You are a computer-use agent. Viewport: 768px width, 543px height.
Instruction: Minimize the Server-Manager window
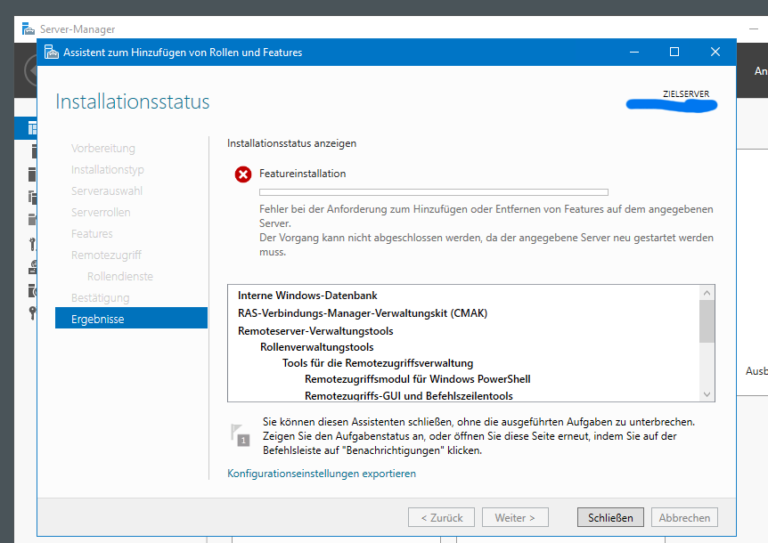(754, 29)
